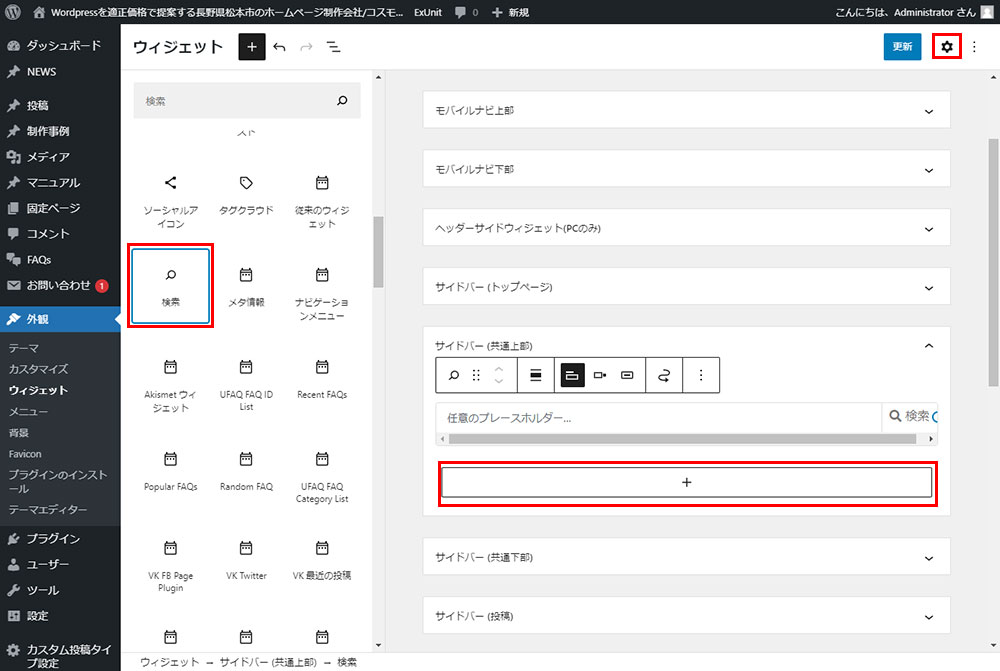The height and width of the screenshot is (671, 1000).
Task: Open カスタマイズ in the sidebar menu
Action: [38, 369]
